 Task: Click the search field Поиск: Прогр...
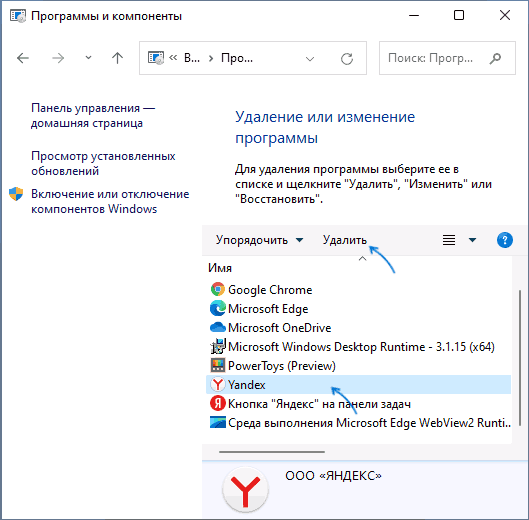447,58
